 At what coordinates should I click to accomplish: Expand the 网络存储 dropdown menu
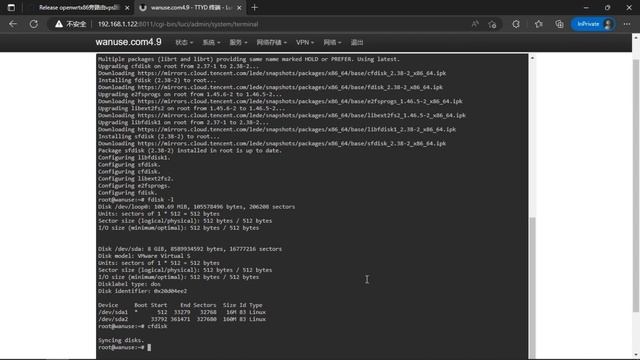[x=271, y=42]
